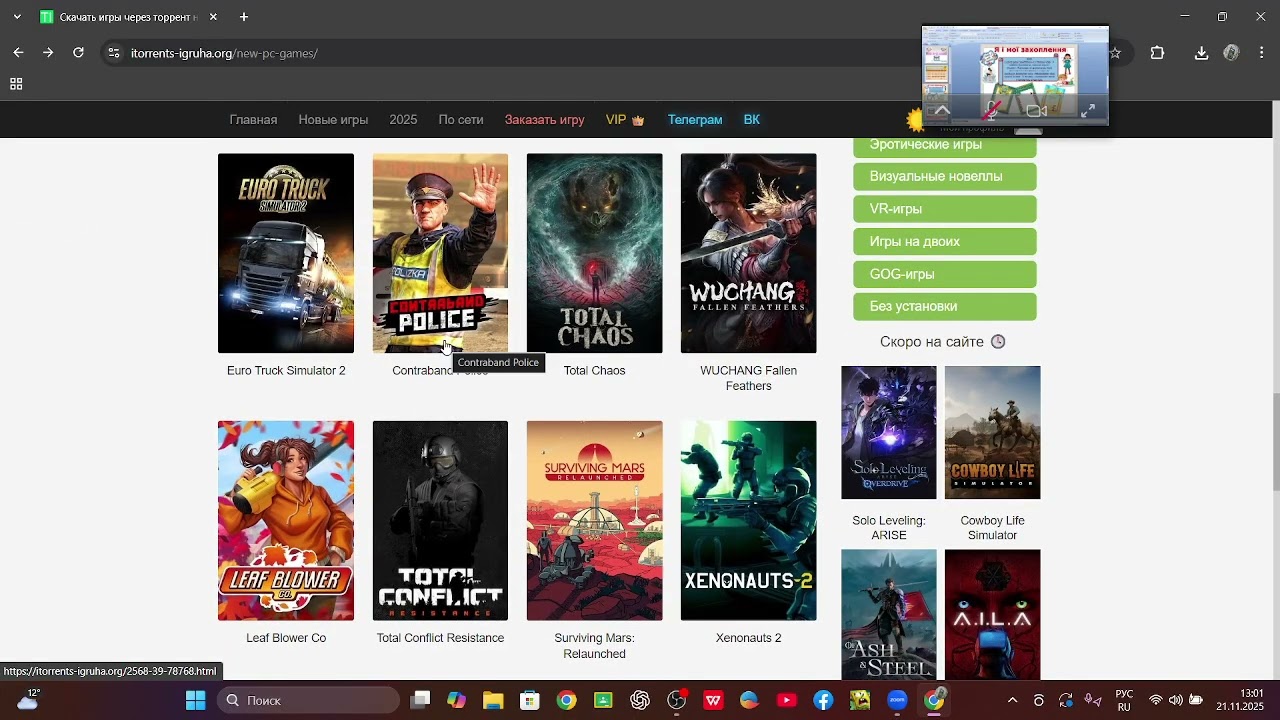Open Euro Truck Simulator 2 cover image

click(286, 253)
